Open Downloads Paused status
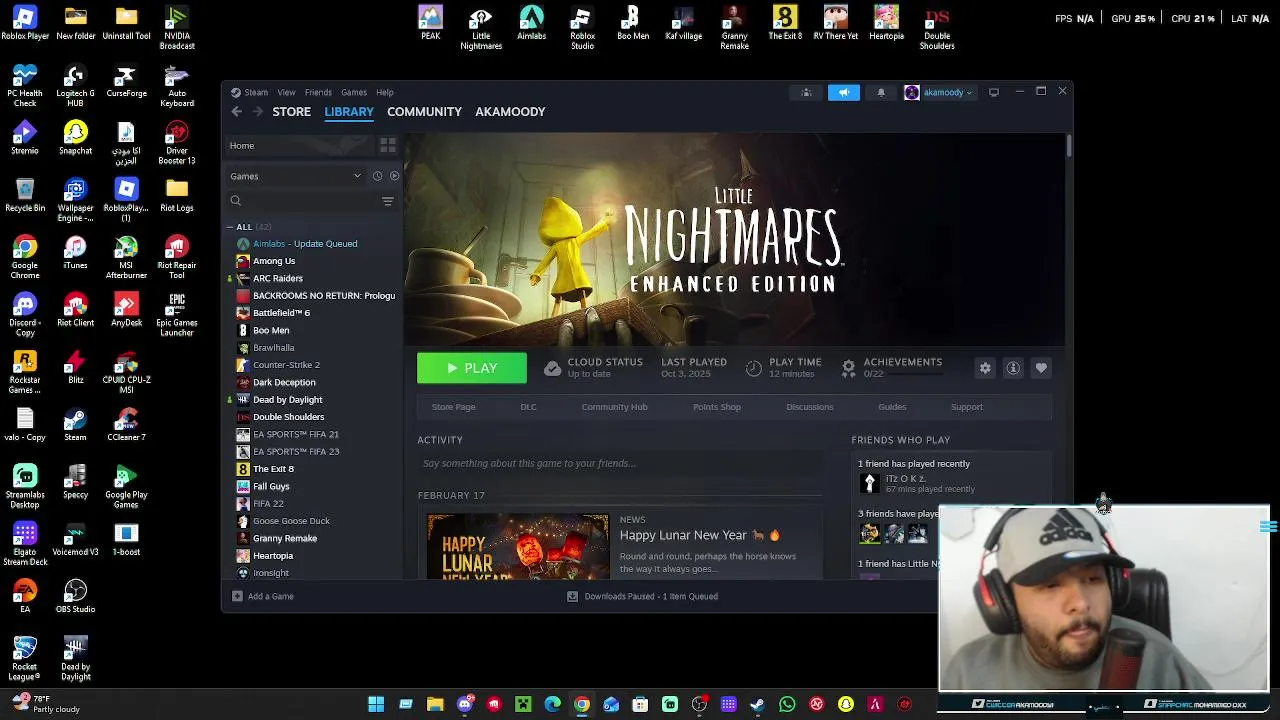1280x720 pixels. click(x=642, y=596)
